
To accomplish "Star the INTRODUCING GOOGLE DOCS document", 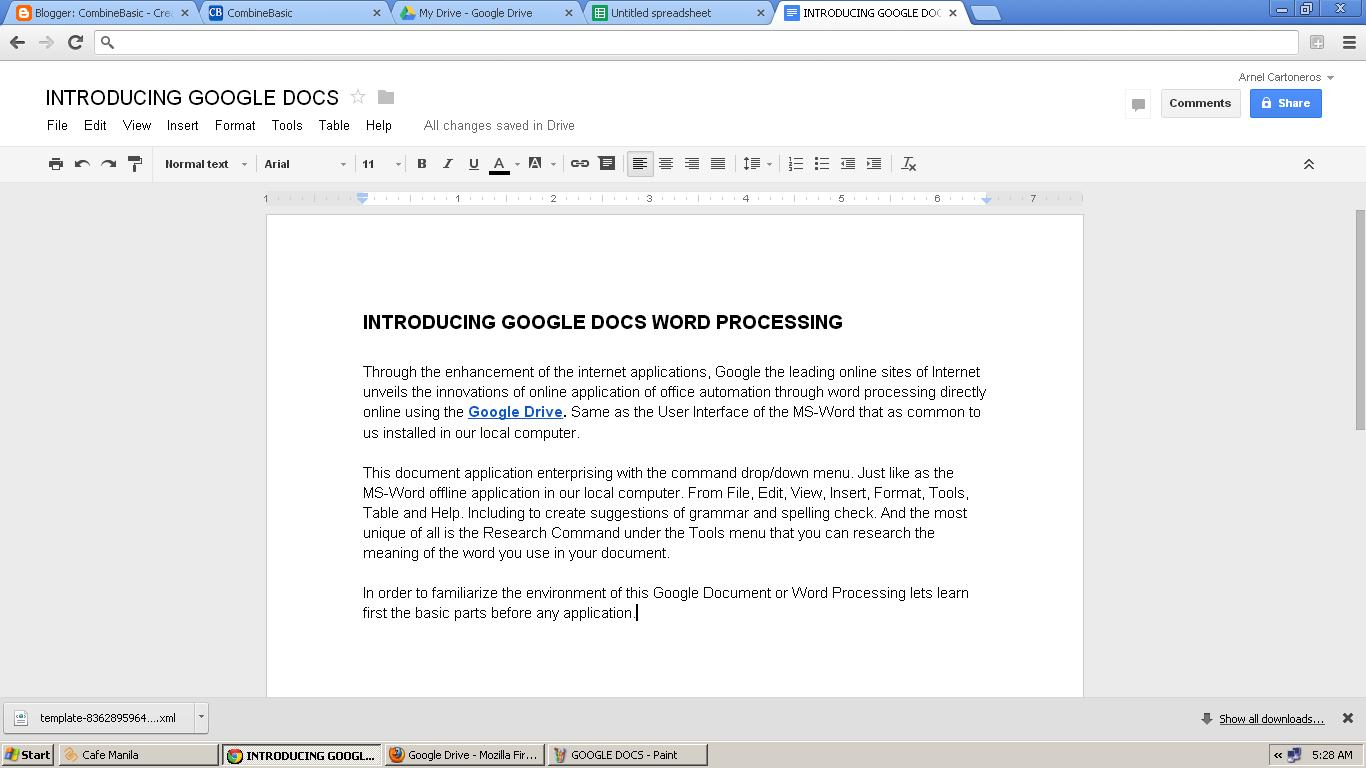I will 357,97.
